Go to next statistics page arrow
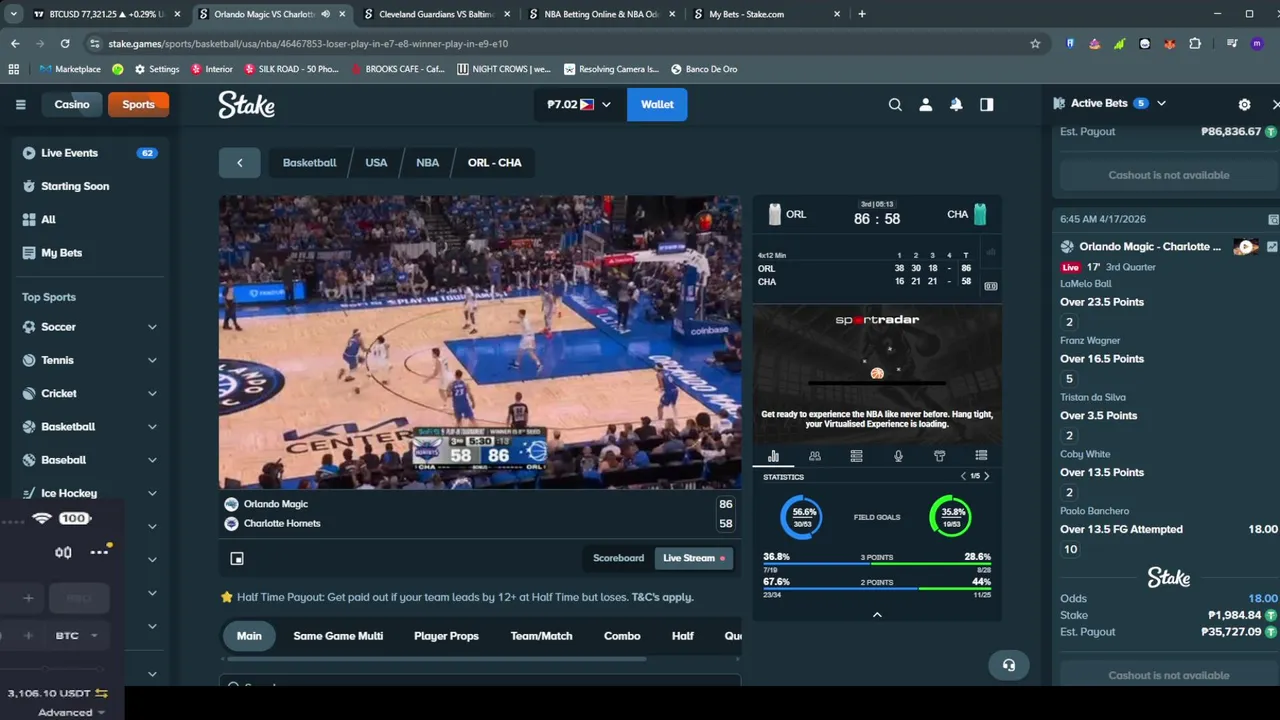Image resolution: width=1280 pixels, height=720 pixels. (x=987, y=476)
